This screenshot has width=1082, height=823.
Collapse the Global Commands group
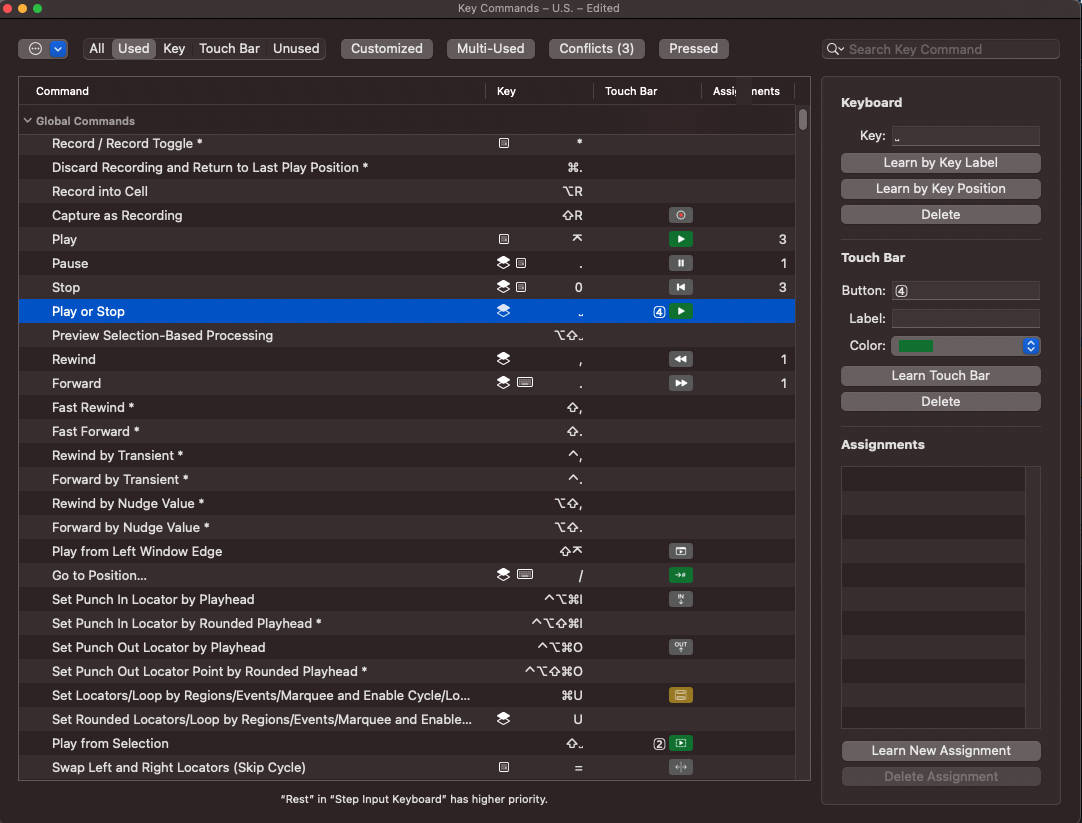27,120
